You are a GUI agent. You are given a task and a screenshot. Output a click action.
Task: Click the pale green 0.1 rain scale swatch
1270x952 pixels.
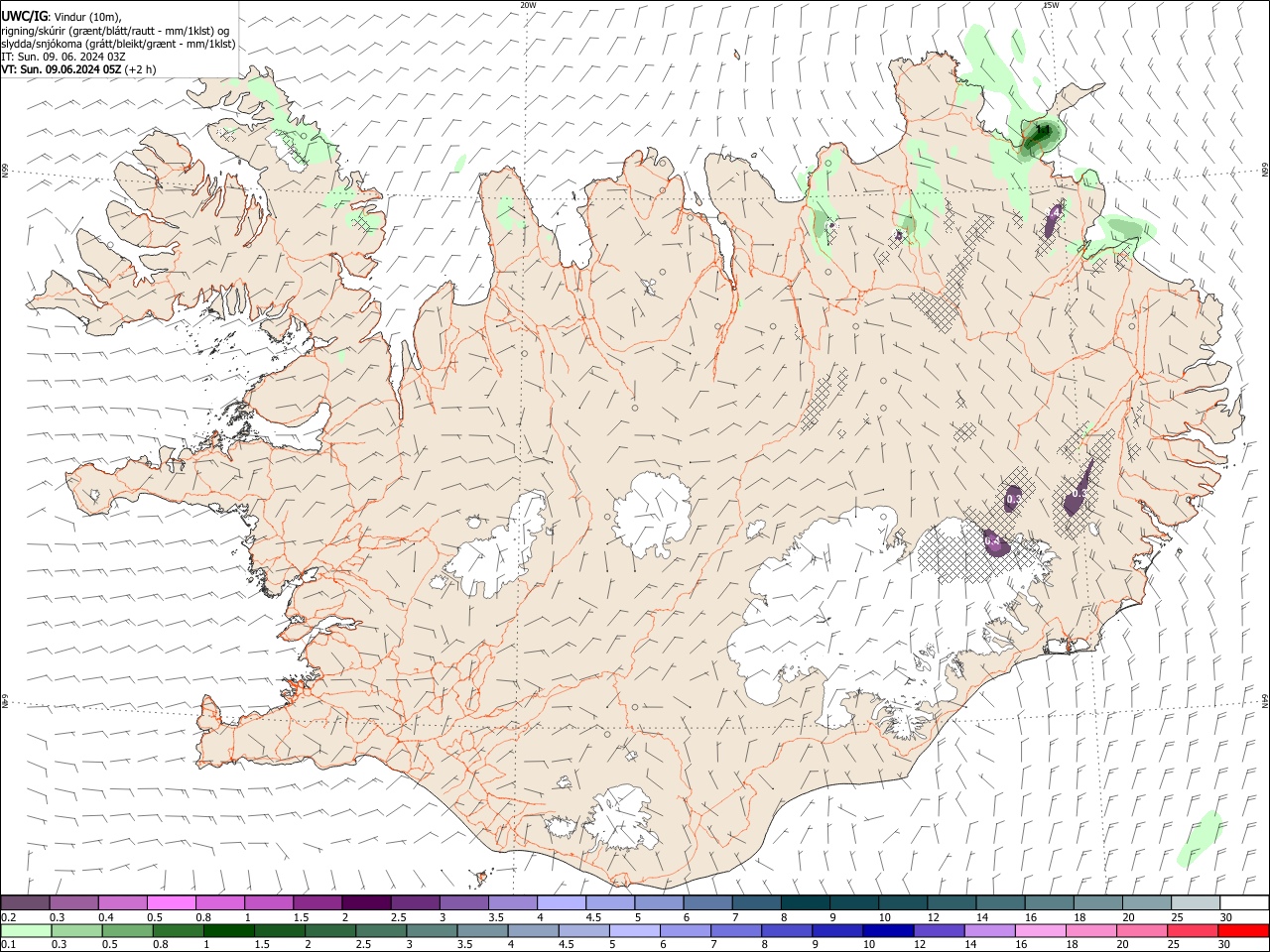coord(25,931)
